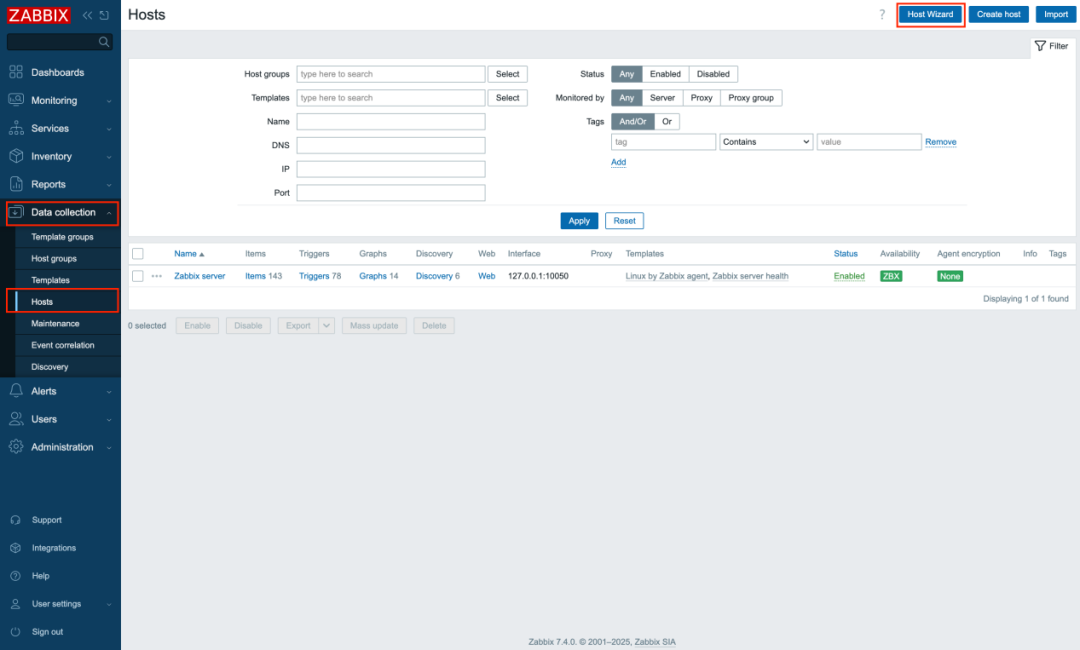The height and width of the screenshot is (650, 1080).
Task: Set Status filter to Any
Action: point(626,74)
